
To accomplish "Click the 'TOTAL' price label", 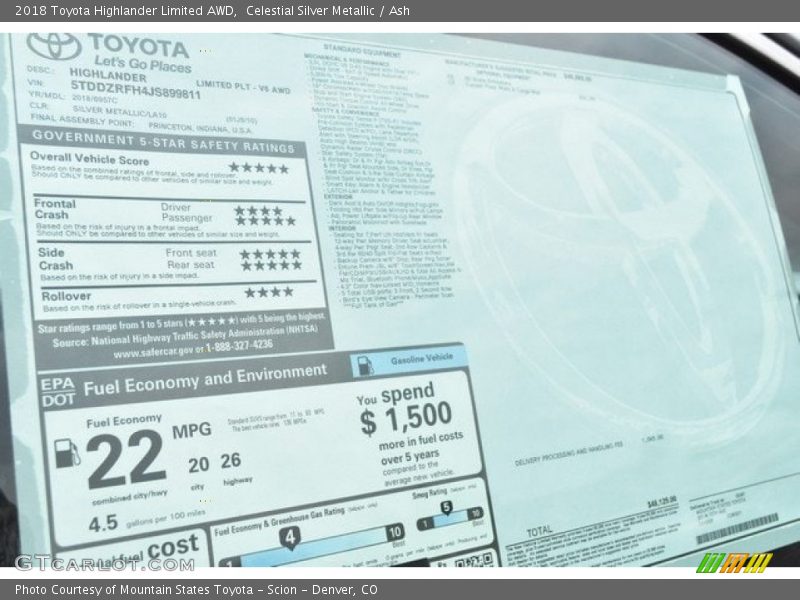I will pyautogui.click(x=539, y=532).
